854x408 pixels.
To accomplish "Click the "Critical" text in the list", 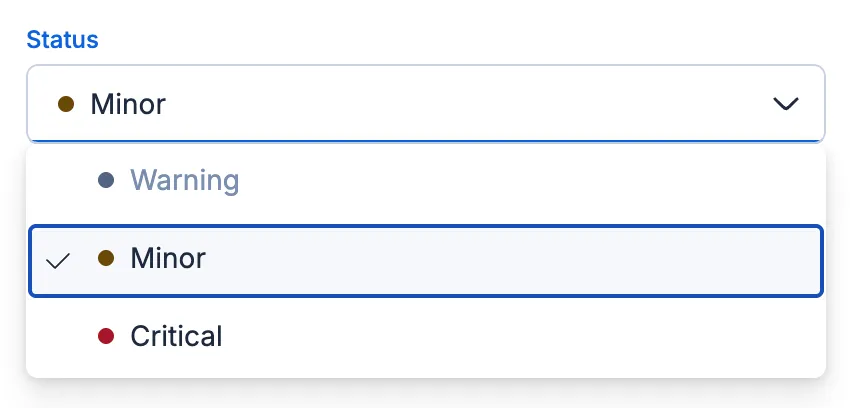I will [x=176, y=337].
